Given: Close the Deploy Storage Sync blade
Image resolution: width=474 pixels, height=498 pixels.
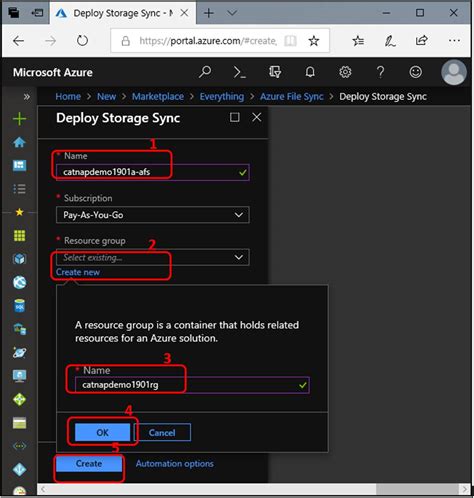Looking at the screenshot, I should point(257,117).
